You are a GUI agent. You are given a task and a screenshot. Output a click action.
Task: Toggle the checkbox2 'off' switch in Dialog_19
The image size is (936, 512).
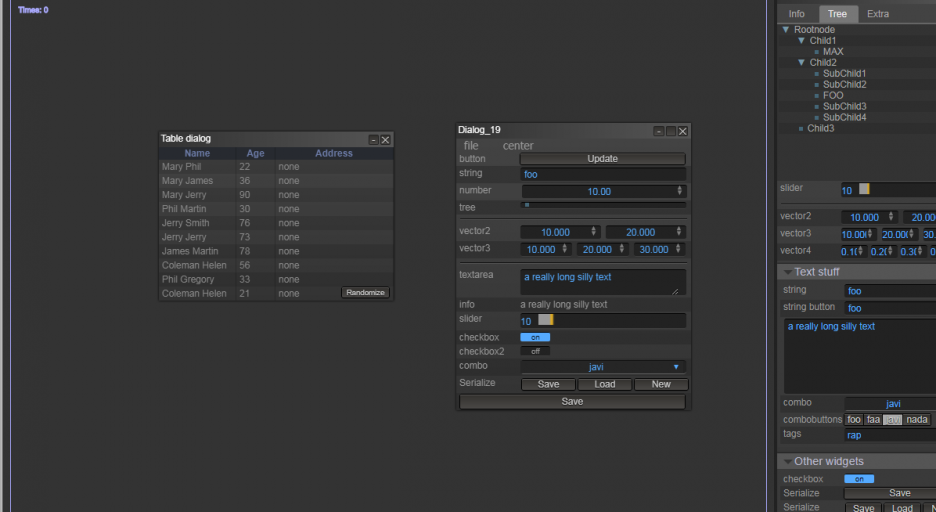[535, 351]
